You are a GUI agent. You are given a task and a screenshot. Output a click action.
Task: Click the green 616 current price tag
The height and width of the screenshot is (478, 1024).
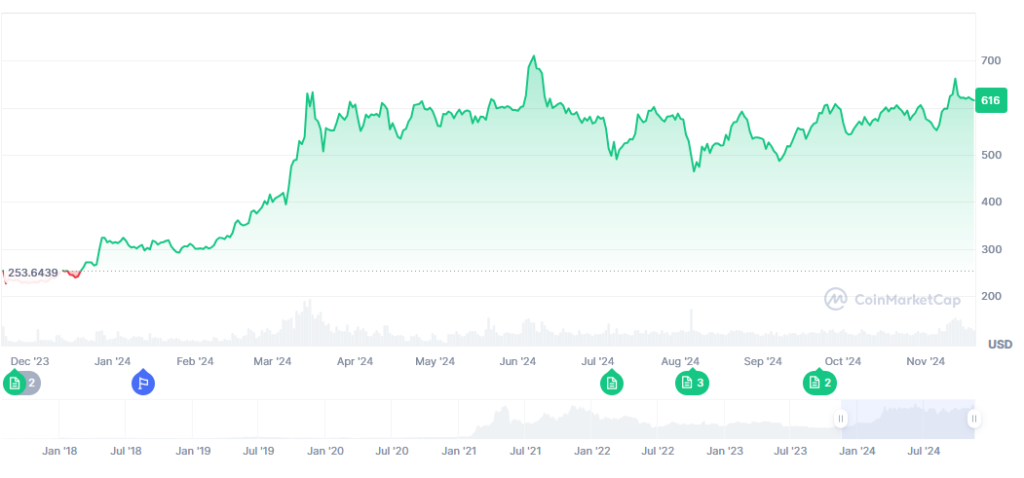(x=990, y=100)
